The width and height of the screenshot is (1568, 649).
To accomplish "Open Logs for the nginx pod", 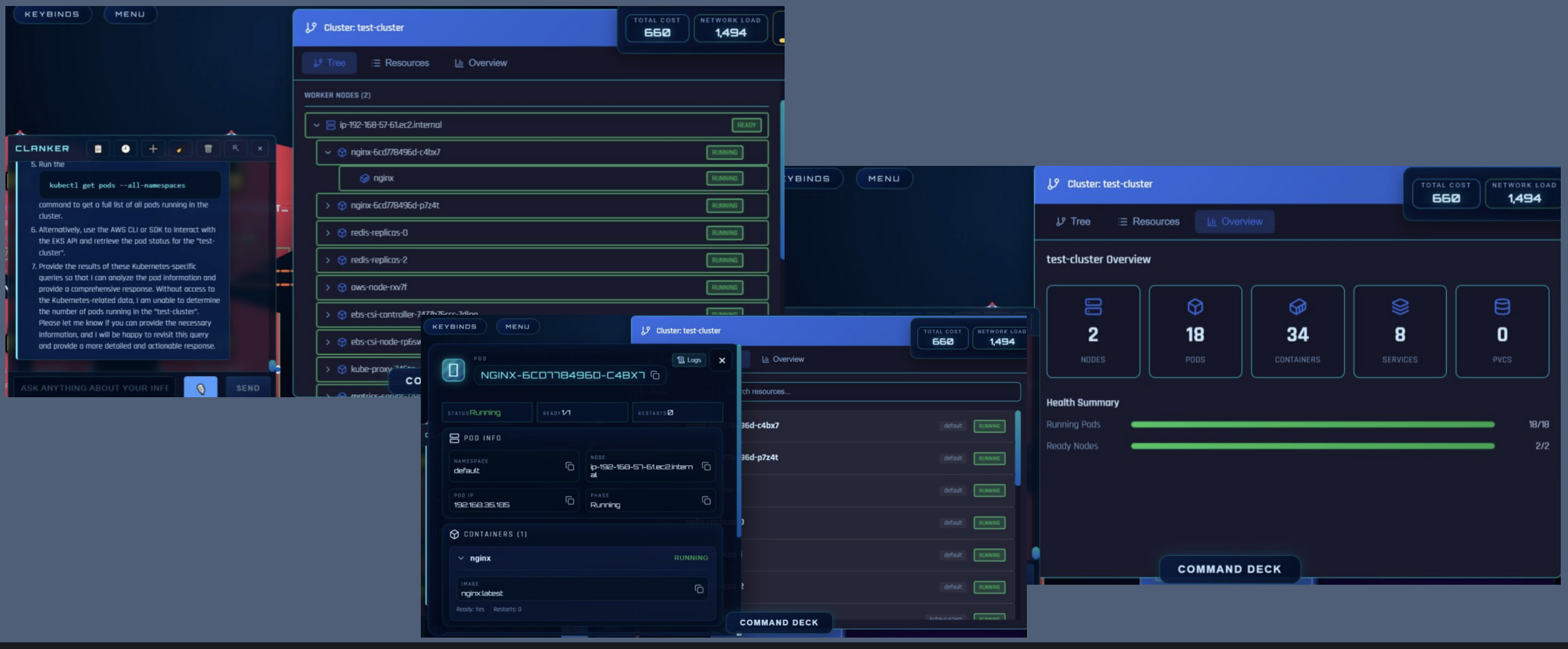I will pyautogui.click(x=690, y=359).
